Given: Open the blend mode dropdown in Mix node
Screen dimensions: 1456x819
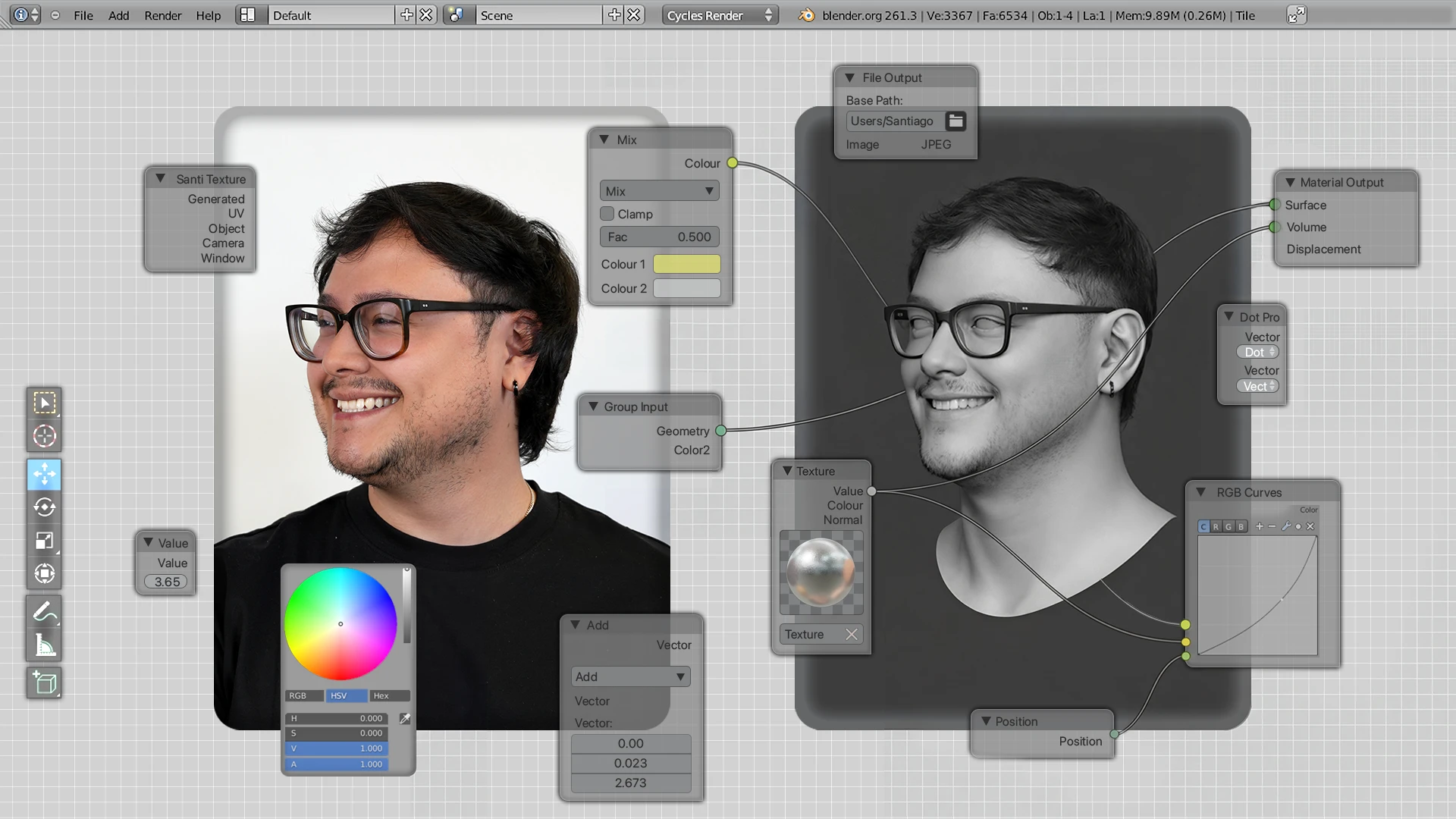Looking at the screenshot, I should pos(658,190).
